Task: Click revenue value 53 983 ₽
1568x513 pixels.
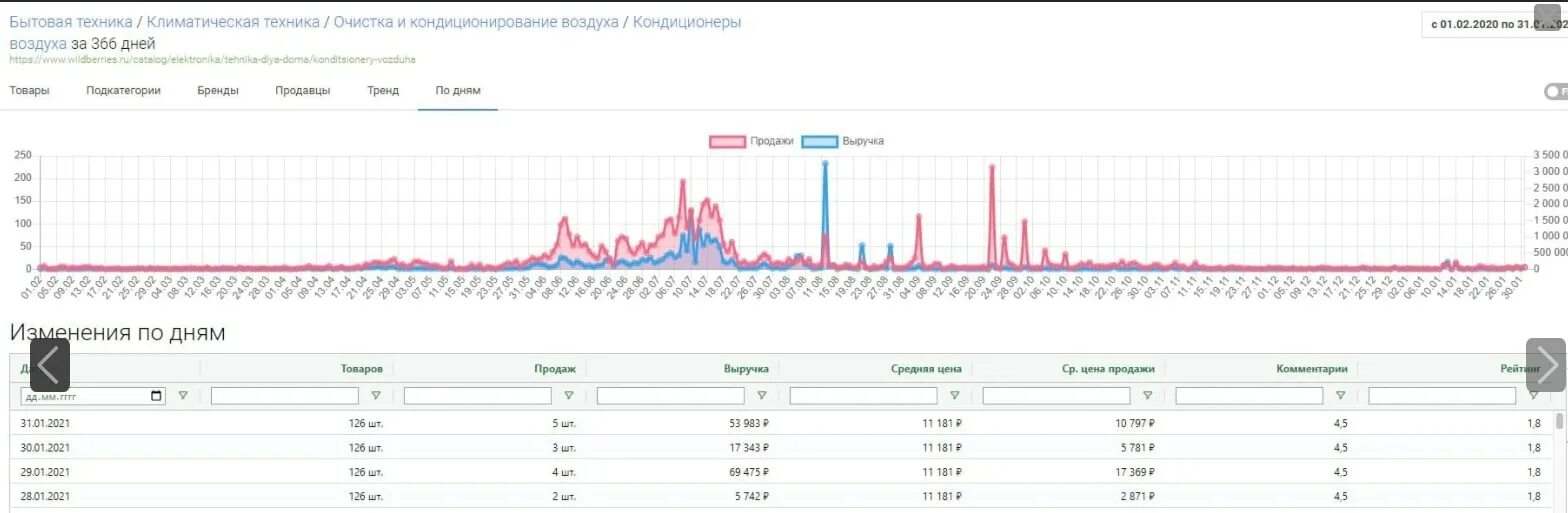Action: (x=748, y=423)
